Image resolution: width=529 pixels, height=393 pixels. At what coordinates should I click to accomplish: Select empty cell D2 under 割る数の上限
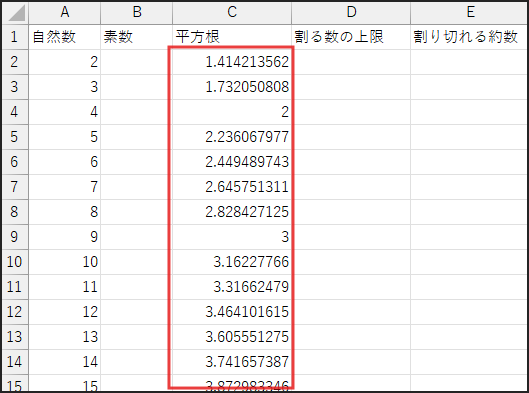click(351, 62)
